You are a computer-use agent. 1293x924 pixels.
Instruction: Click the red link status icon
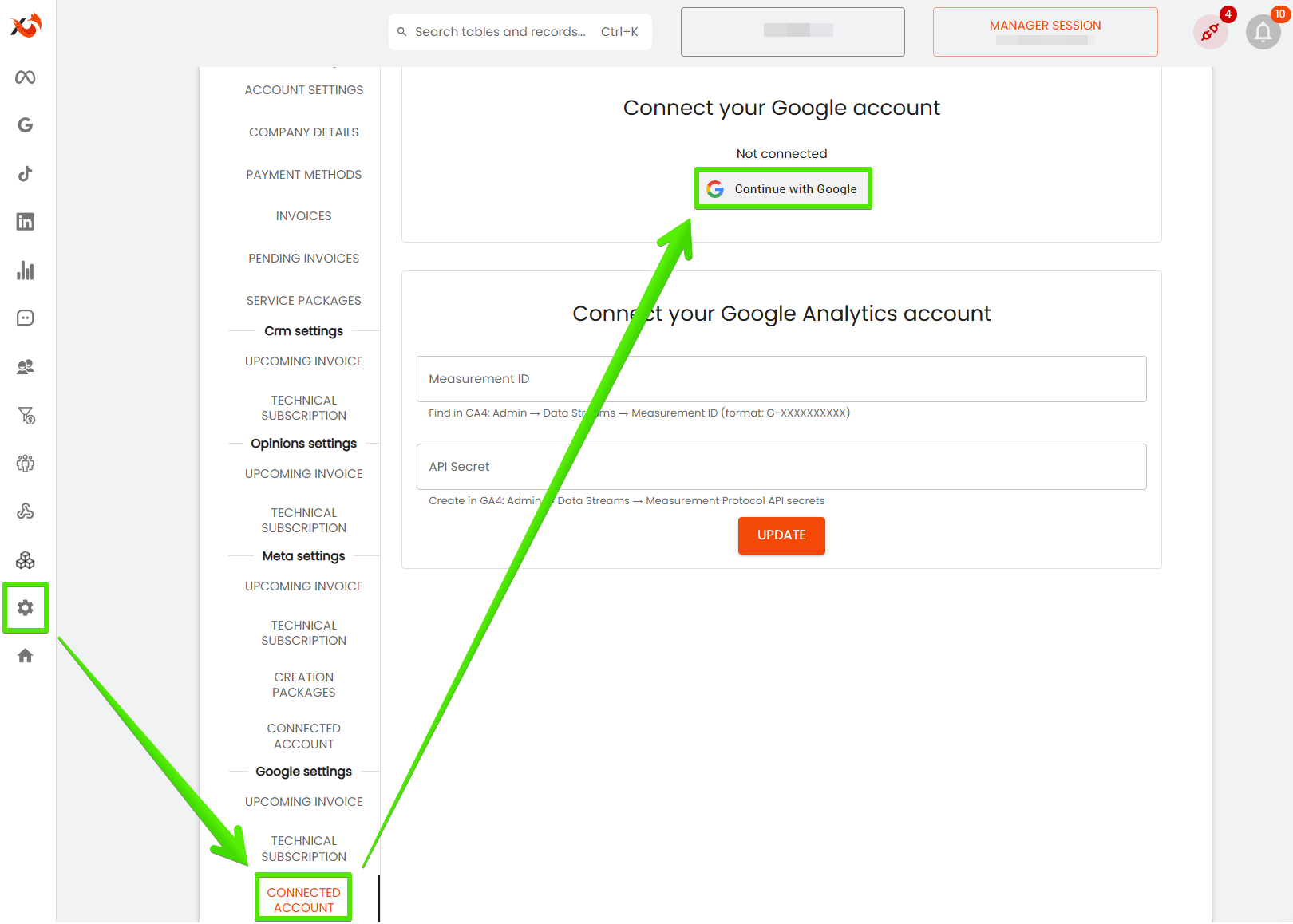click(x=1210, y=33)
